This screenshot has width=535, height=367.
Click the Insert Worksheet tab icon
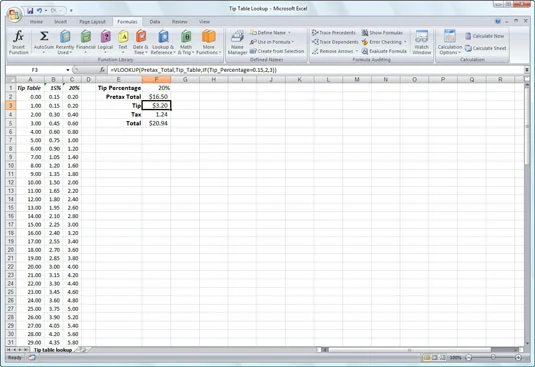83,350
